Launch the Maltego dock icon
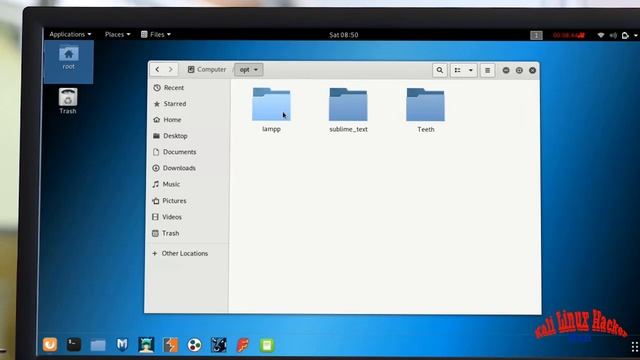Viewport: 640px width, 360px height. (x=219, y=345)
